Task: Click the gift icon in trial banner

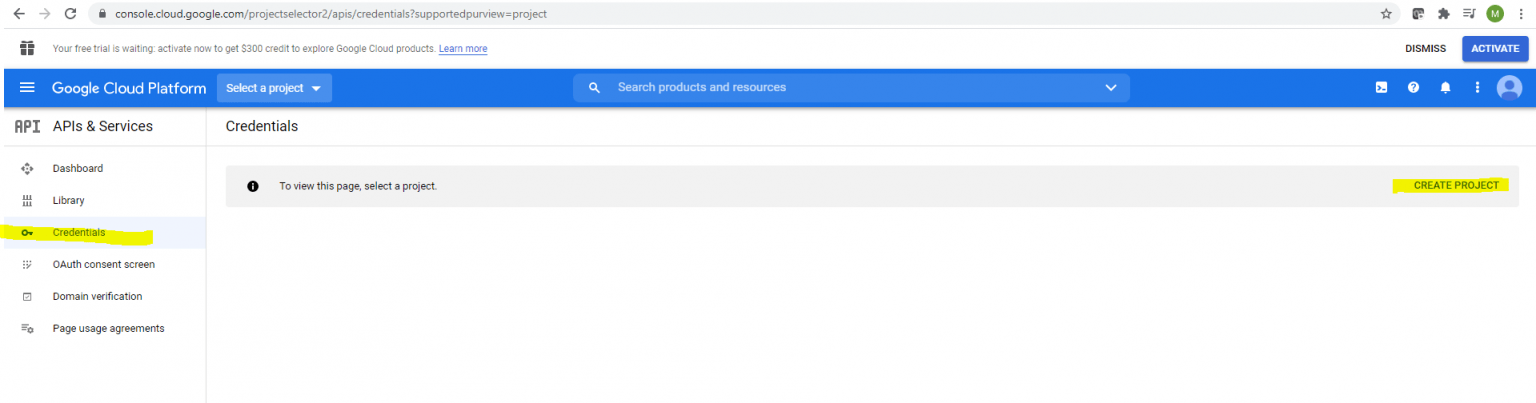Action: tap(27, 48)
